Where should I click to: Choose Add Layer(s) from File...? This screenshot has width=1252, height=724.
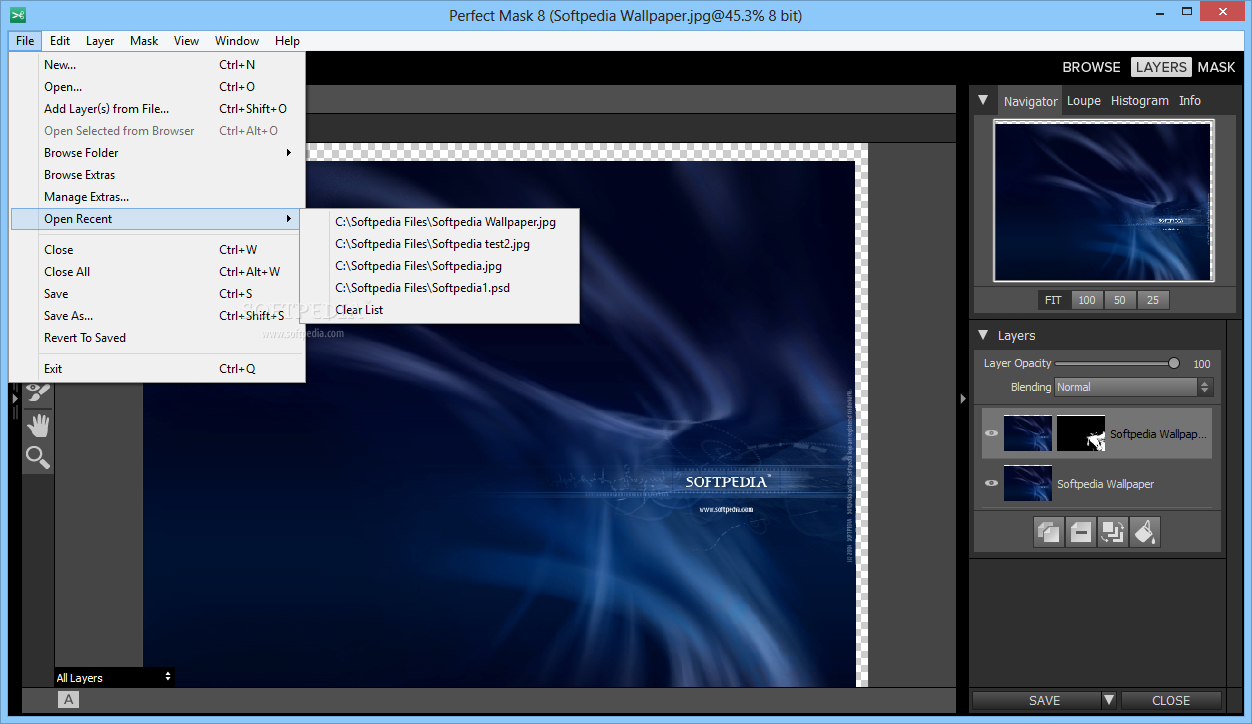click(156, 109)
